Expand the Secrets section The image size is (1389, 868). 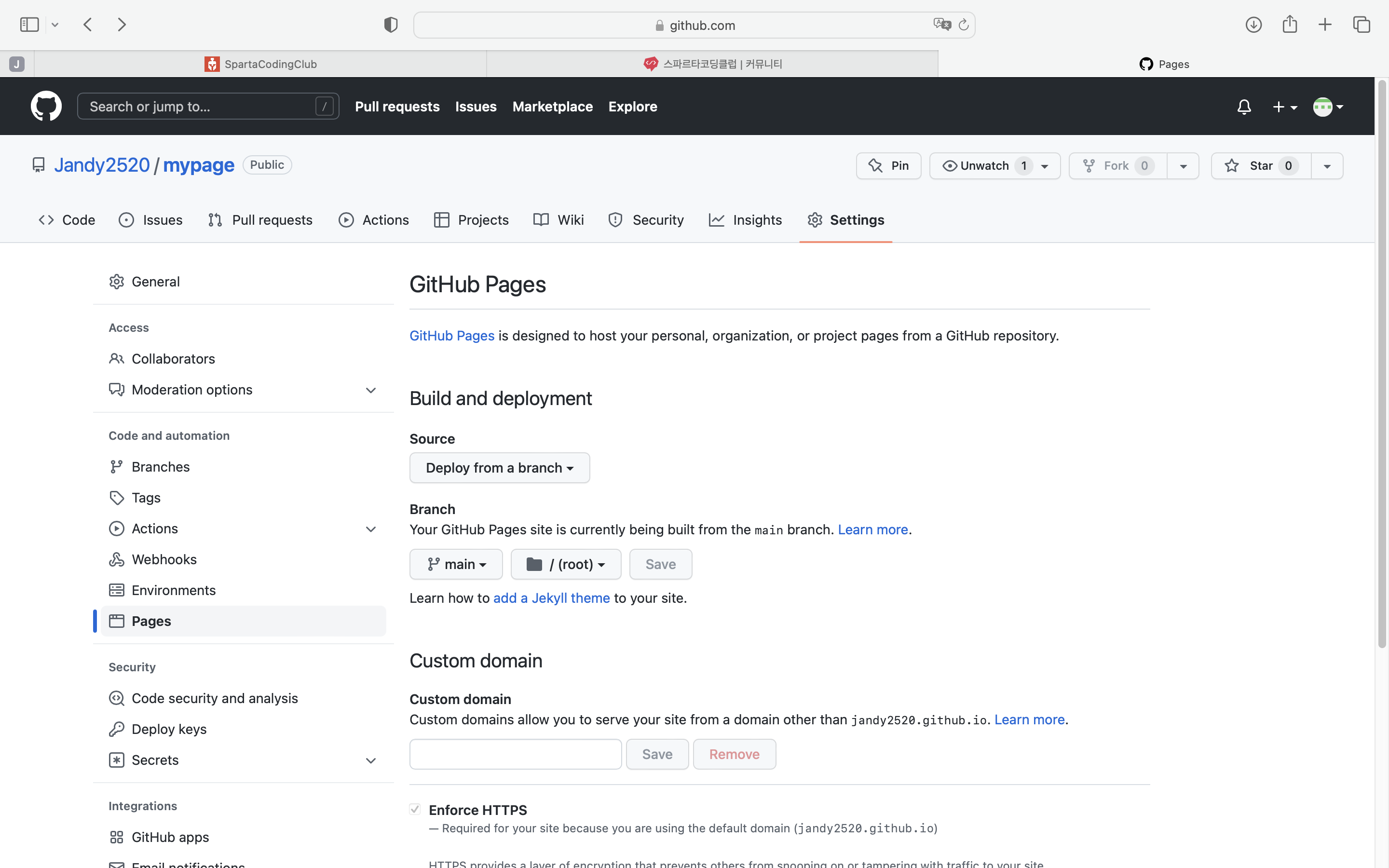coord(371,760)
